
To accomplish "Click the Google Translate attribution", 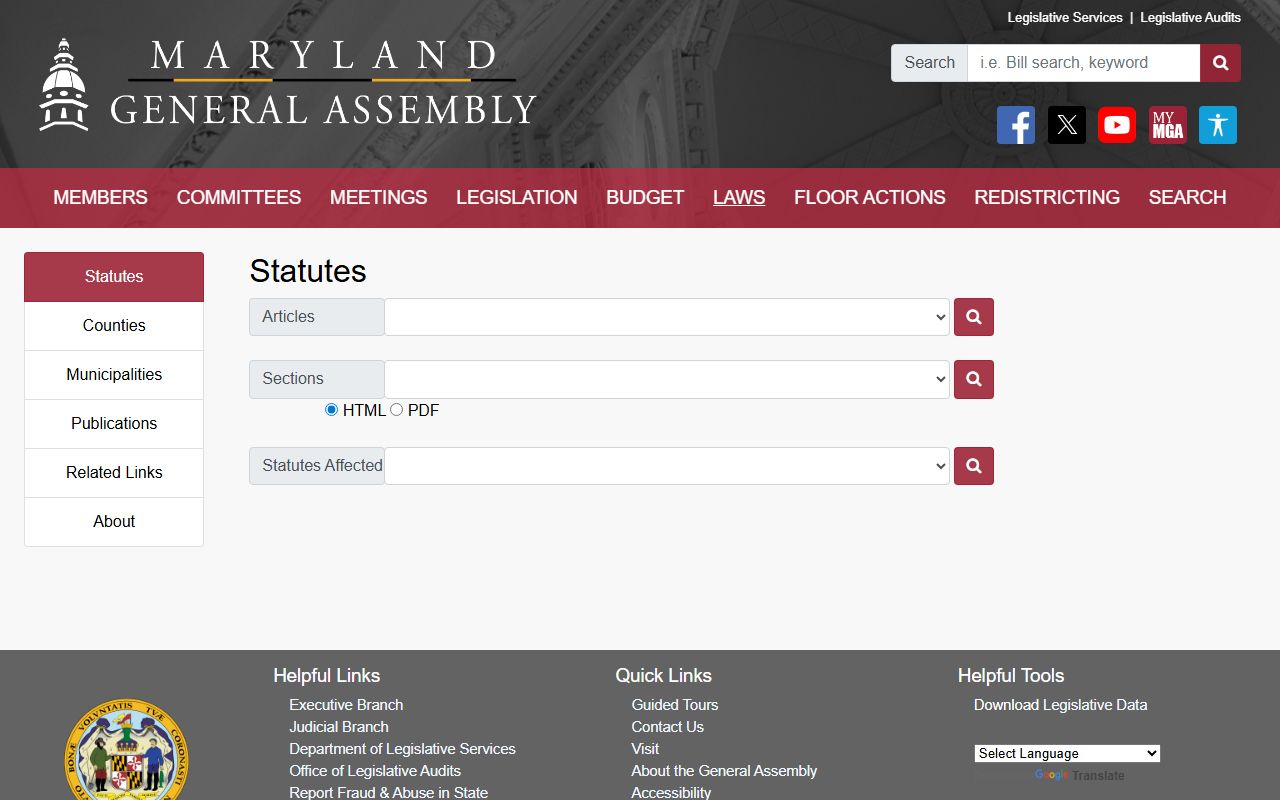I will (1080, 776).
